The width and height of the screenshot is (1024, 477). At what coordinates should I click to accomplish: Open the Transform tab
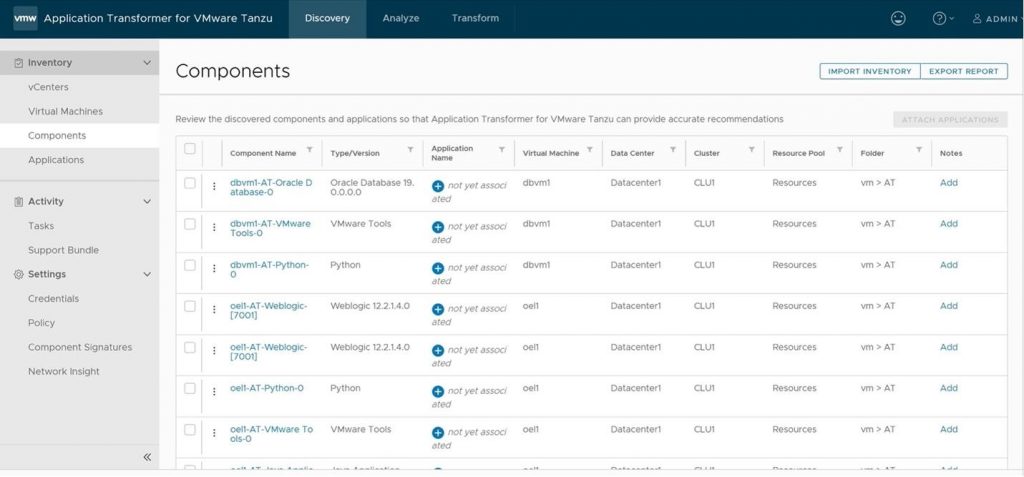click(475, 18)
